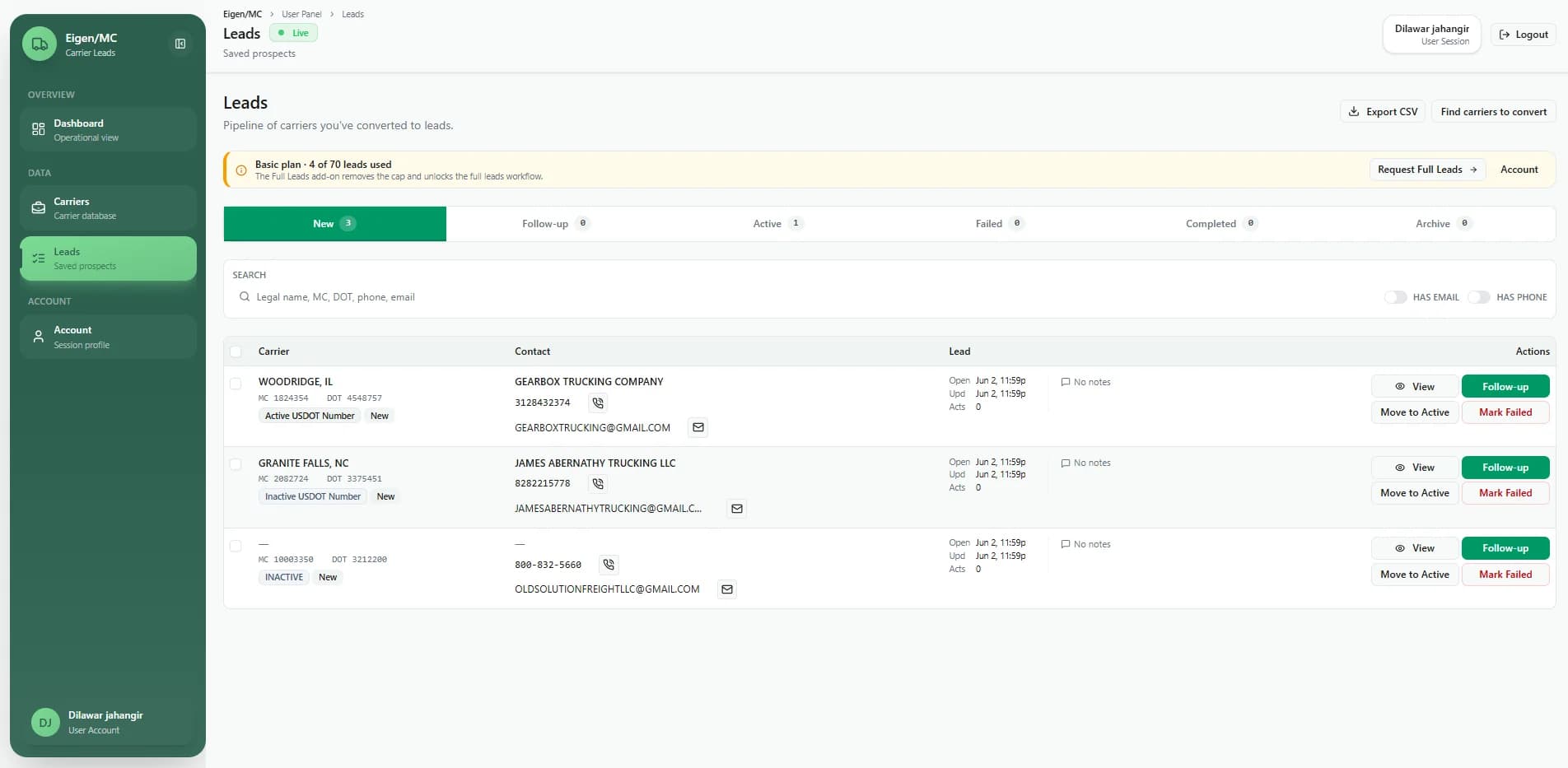This screenshot has height=768, width=1568.
Task: Call JAMES ABERNATHY TRUCKING via phone icon
Action: (x=598, y=484)
